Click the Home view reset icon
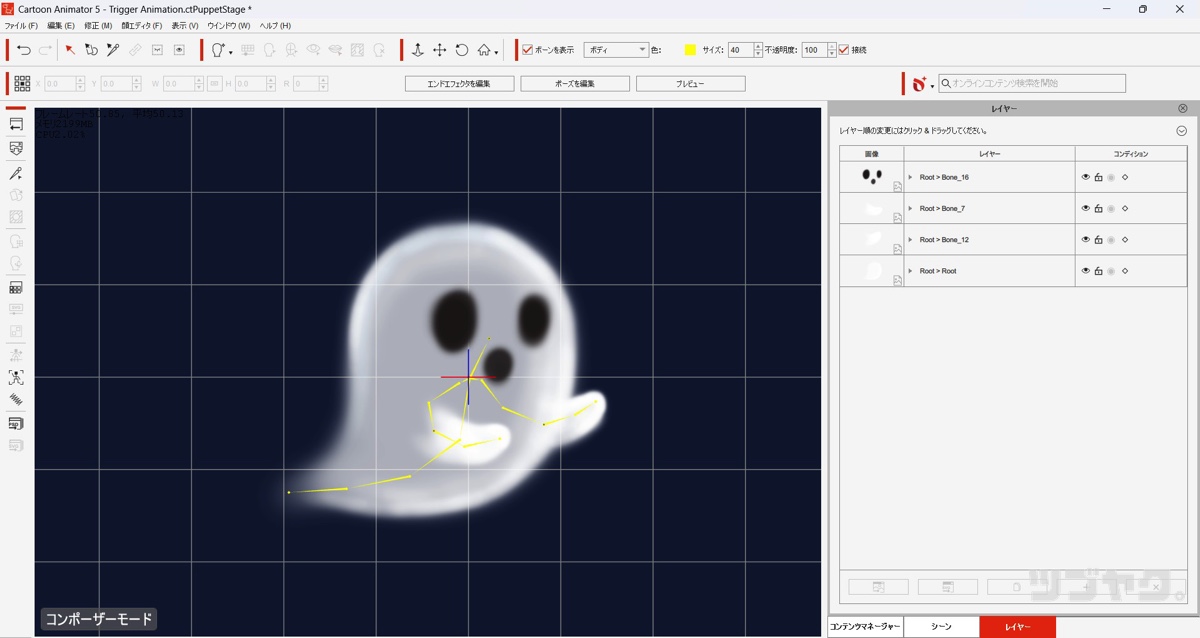1200x638 pixels. tap(484, 50)
